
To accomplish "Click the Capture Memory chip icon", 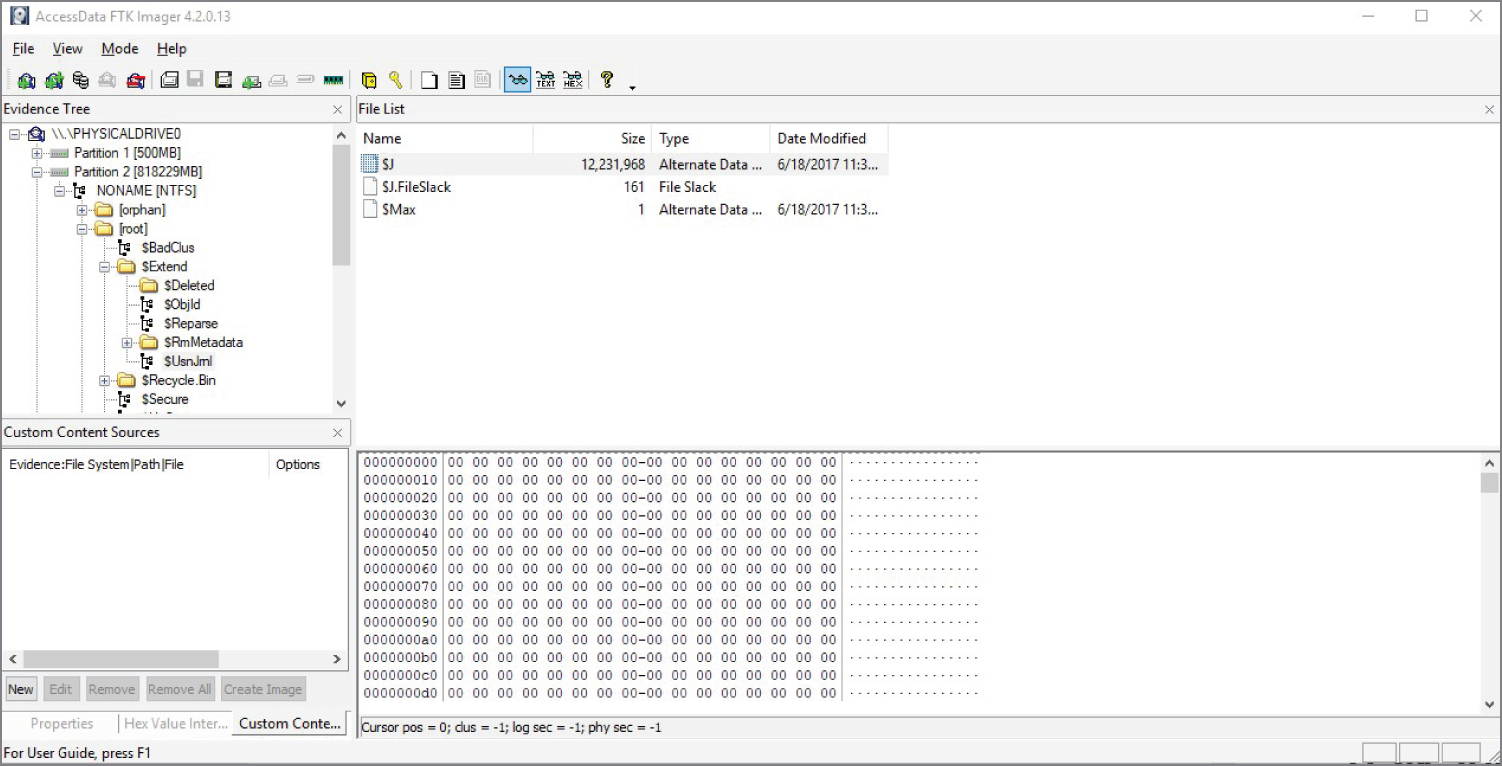I will pos(333,80).
